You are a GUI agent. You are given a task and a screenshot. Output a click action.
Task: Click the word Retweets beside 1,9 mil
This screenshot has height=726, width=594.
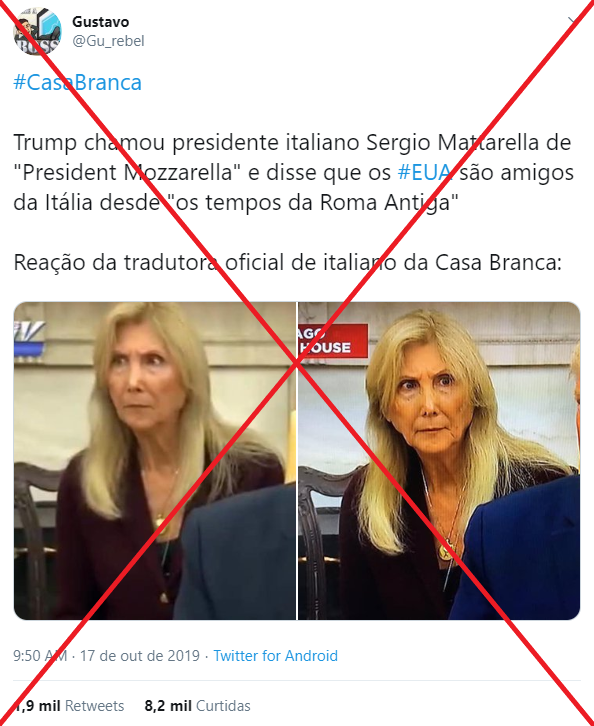pos(94,706)
